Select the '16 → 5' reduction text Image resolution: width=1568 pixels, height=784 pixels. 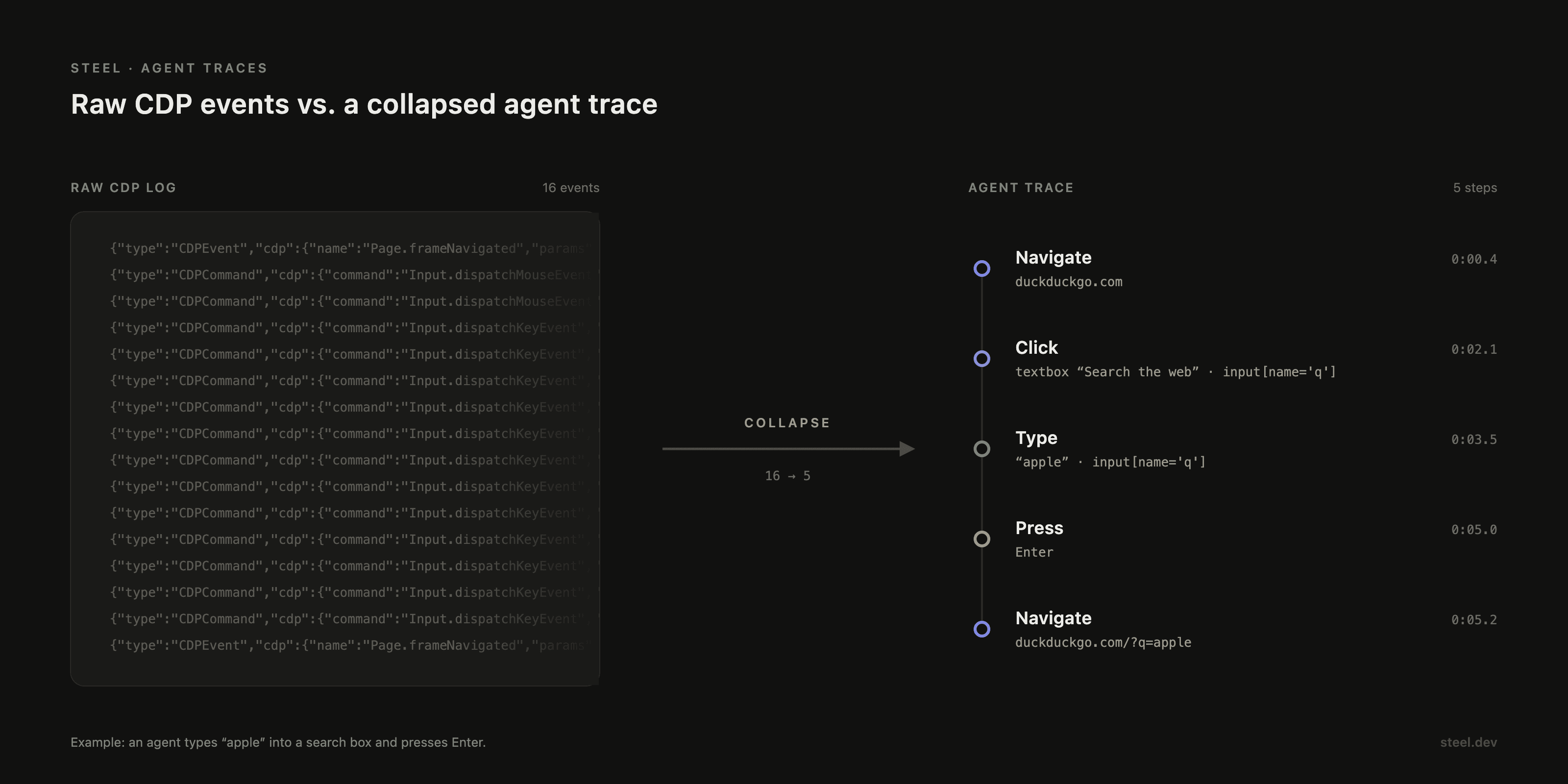(x=787, y=476)
